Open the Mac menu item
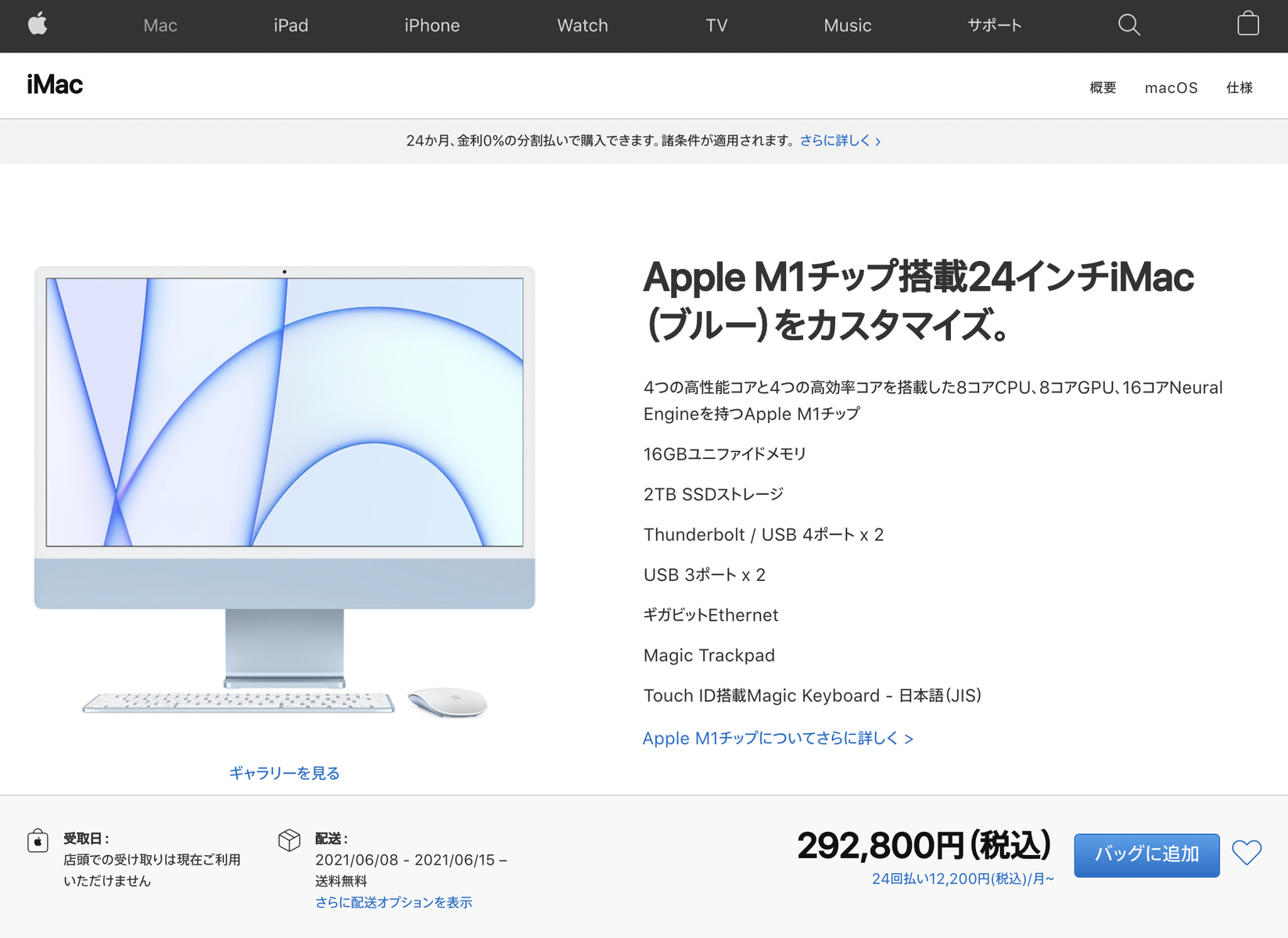1288x938 pixels. pyautogui.click(x=160, y=26)
